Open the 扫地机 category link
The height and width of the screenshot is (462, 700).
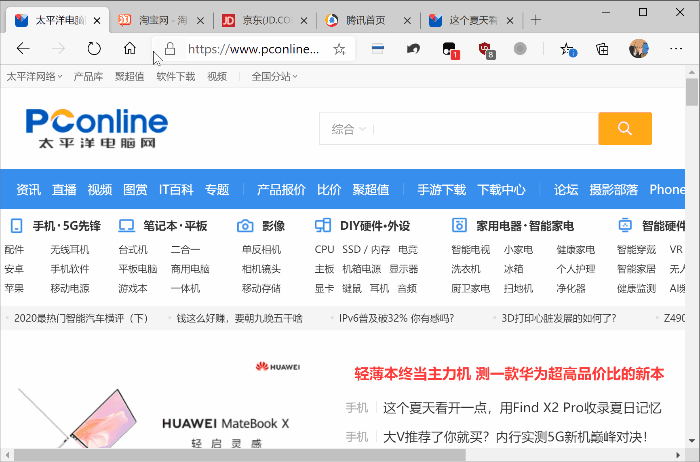pos(518,288)
